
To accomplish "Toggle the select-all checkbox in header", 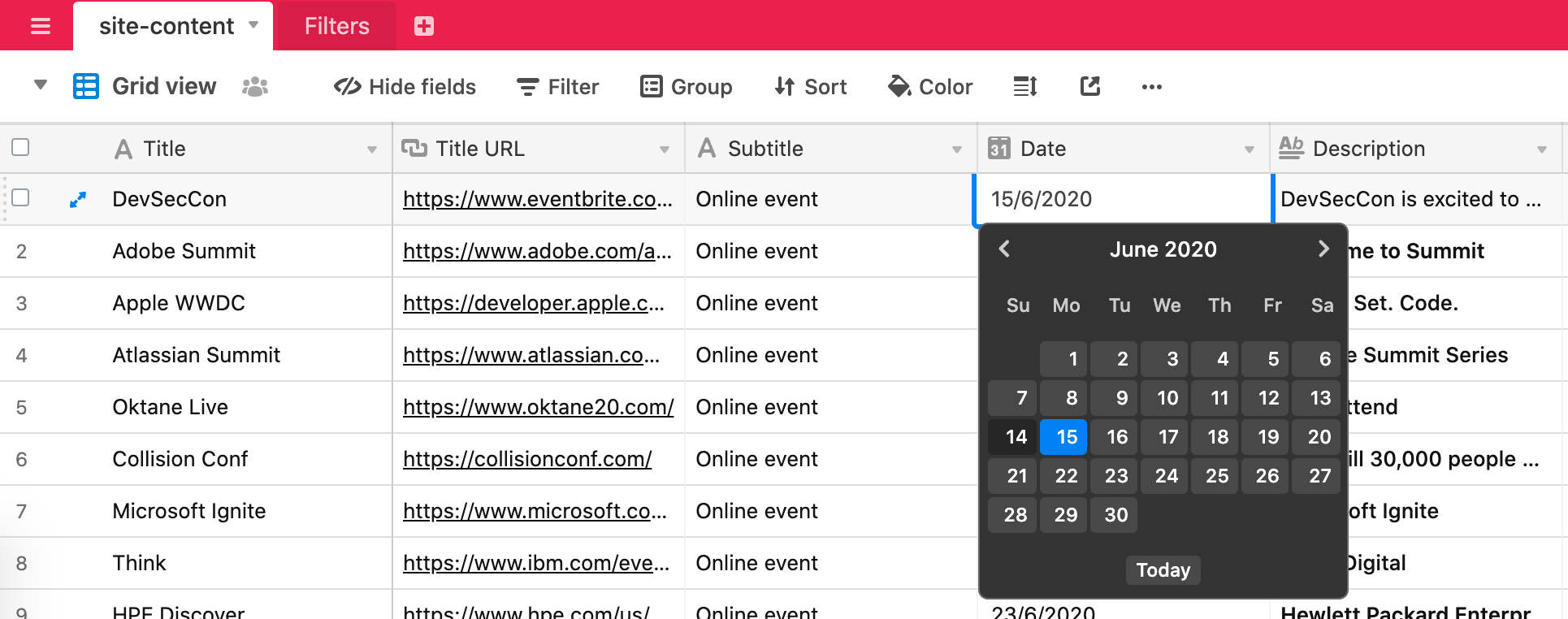I will [21, 147].
